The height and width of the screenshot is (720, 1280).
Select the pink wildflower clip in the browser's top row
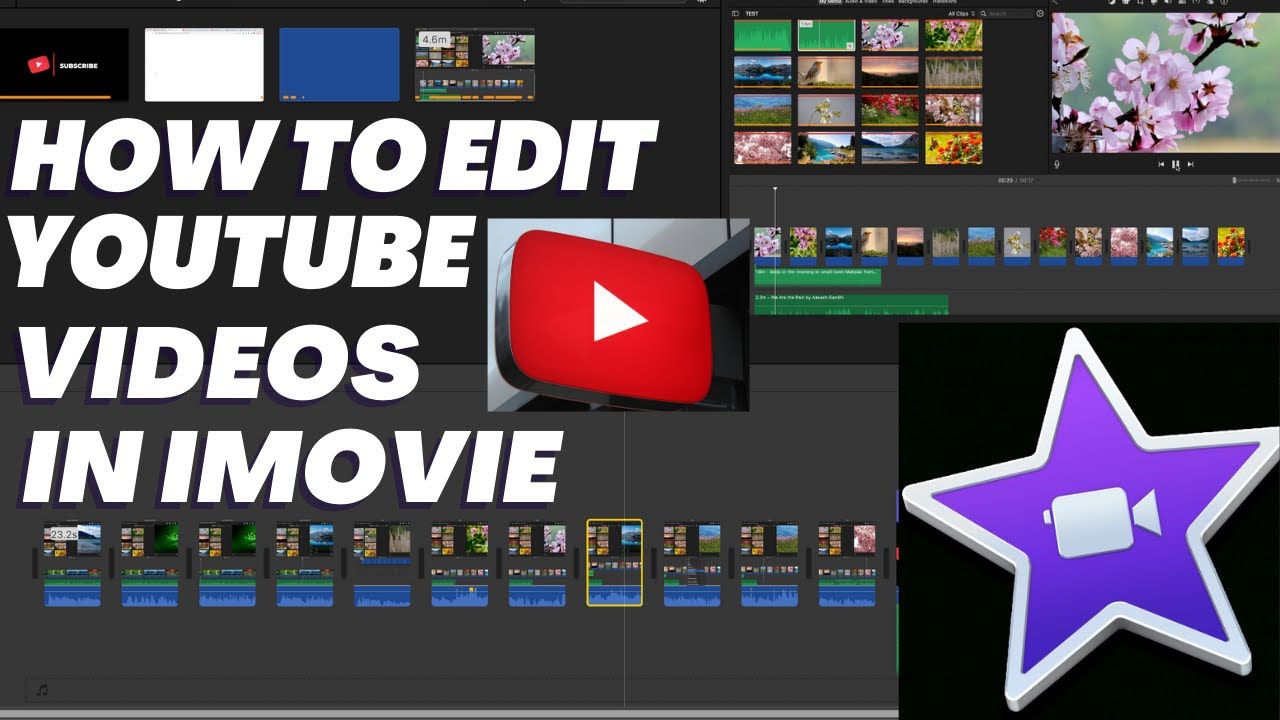click(x=954, y=35)
